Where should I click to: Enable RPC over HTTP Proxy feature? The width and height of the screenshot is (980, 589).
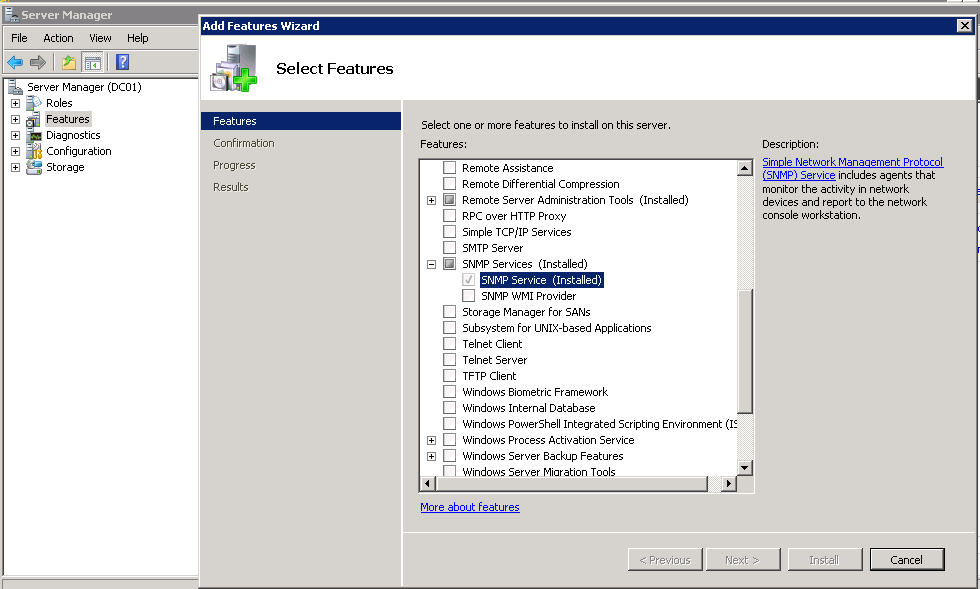[449, 216]
